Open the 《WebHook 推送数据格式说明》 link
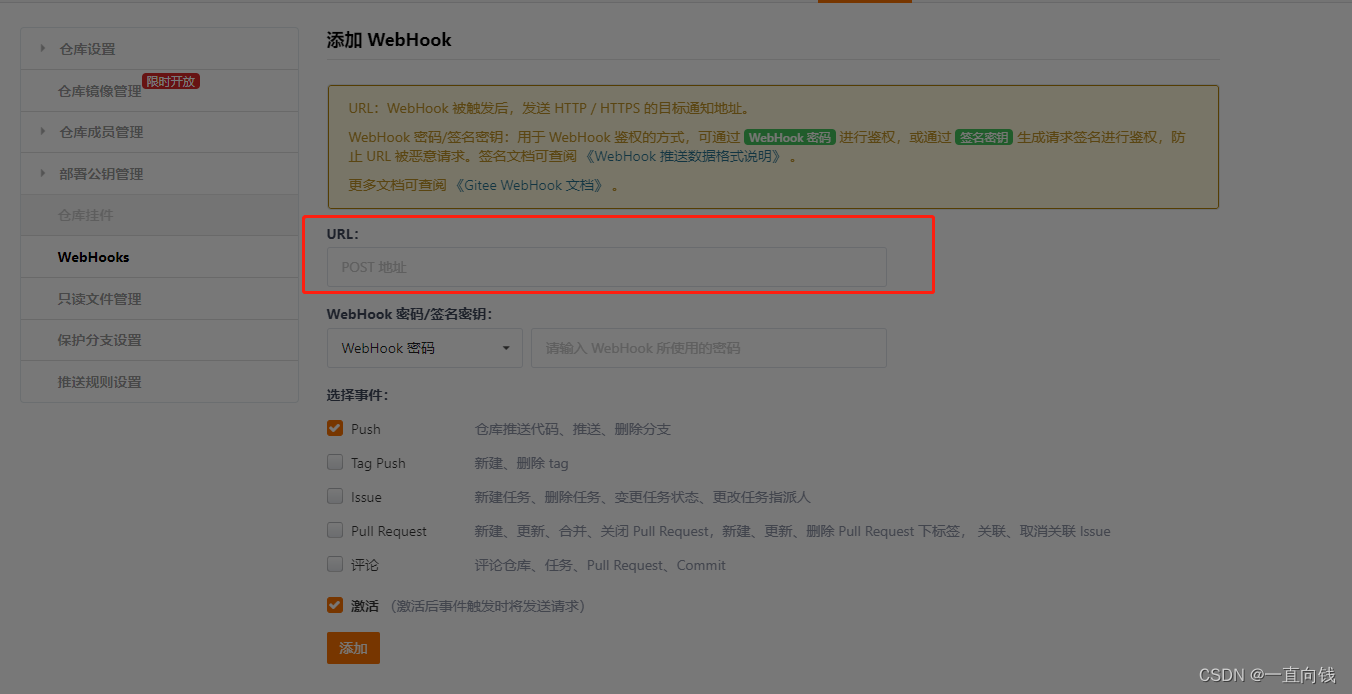This screenshot has height=694, width=1352. pos(682,157)
